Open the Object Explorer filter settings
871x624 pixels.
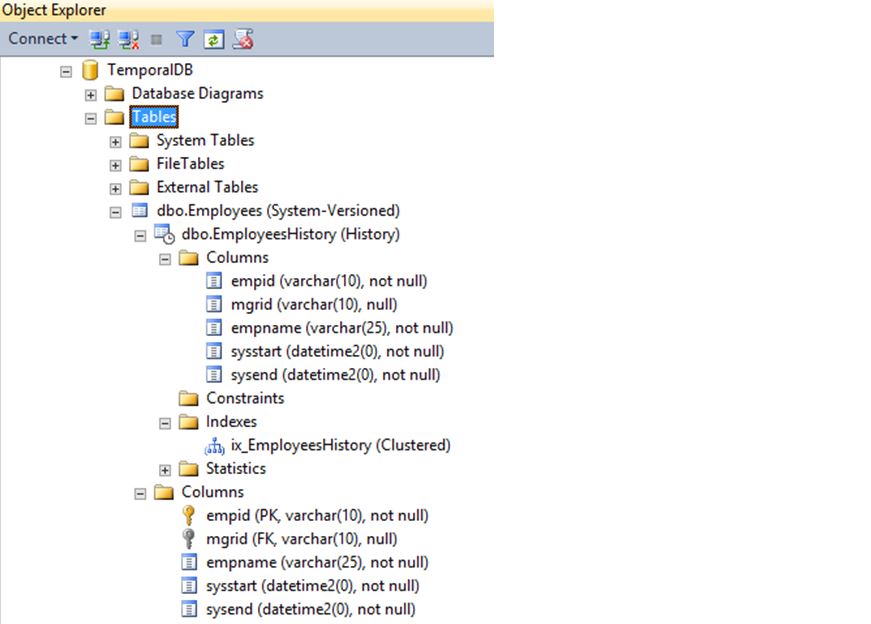183,38
